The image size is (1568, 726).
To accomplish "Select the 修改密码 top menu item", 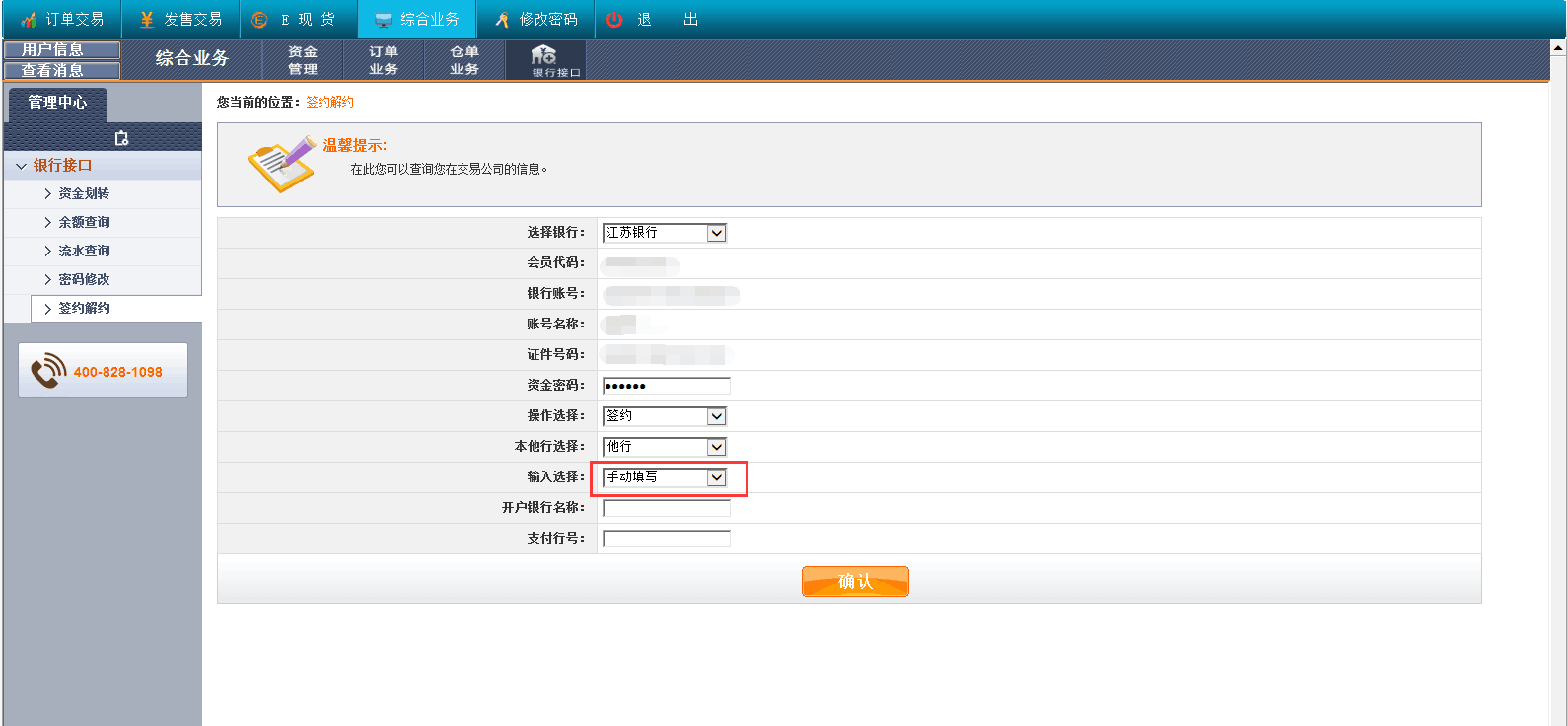I will [x=535, y=20].
